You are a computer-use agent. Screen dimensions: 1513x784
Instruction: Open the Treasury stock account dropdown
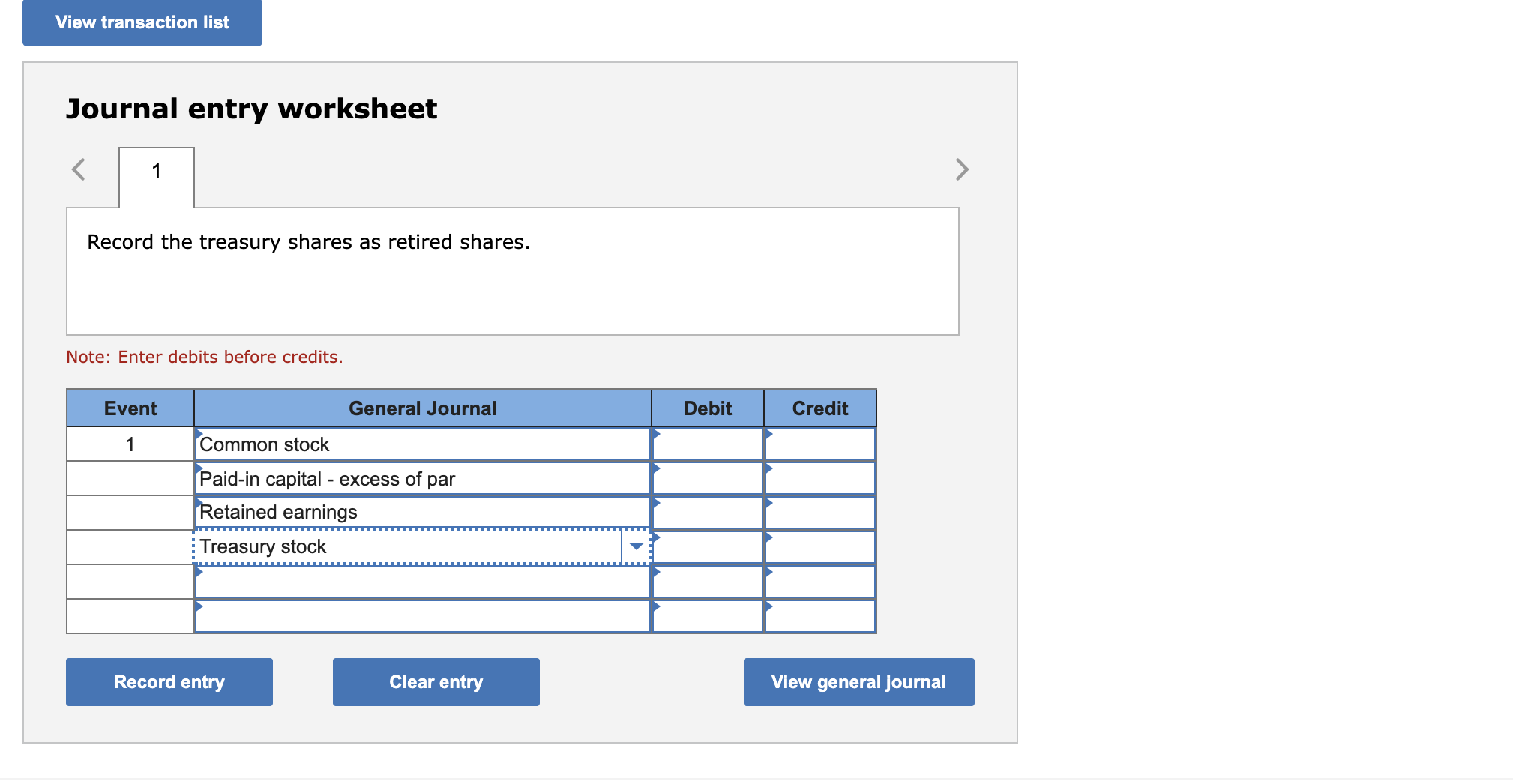coord(634,547)
